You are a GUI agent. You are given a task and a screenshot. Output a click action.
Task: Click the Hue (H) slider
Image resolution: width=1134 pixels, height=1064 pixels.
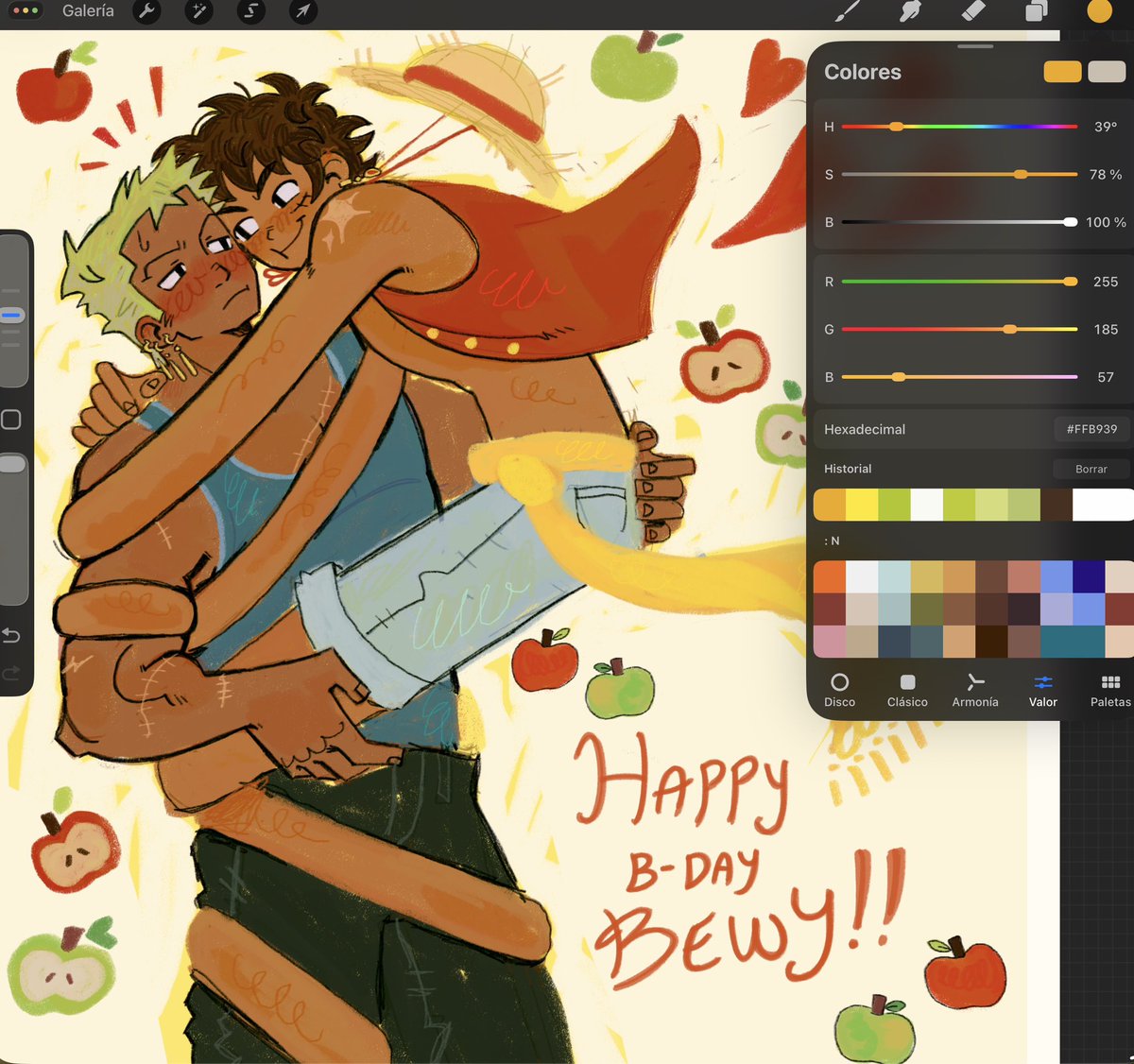[959, 127]
